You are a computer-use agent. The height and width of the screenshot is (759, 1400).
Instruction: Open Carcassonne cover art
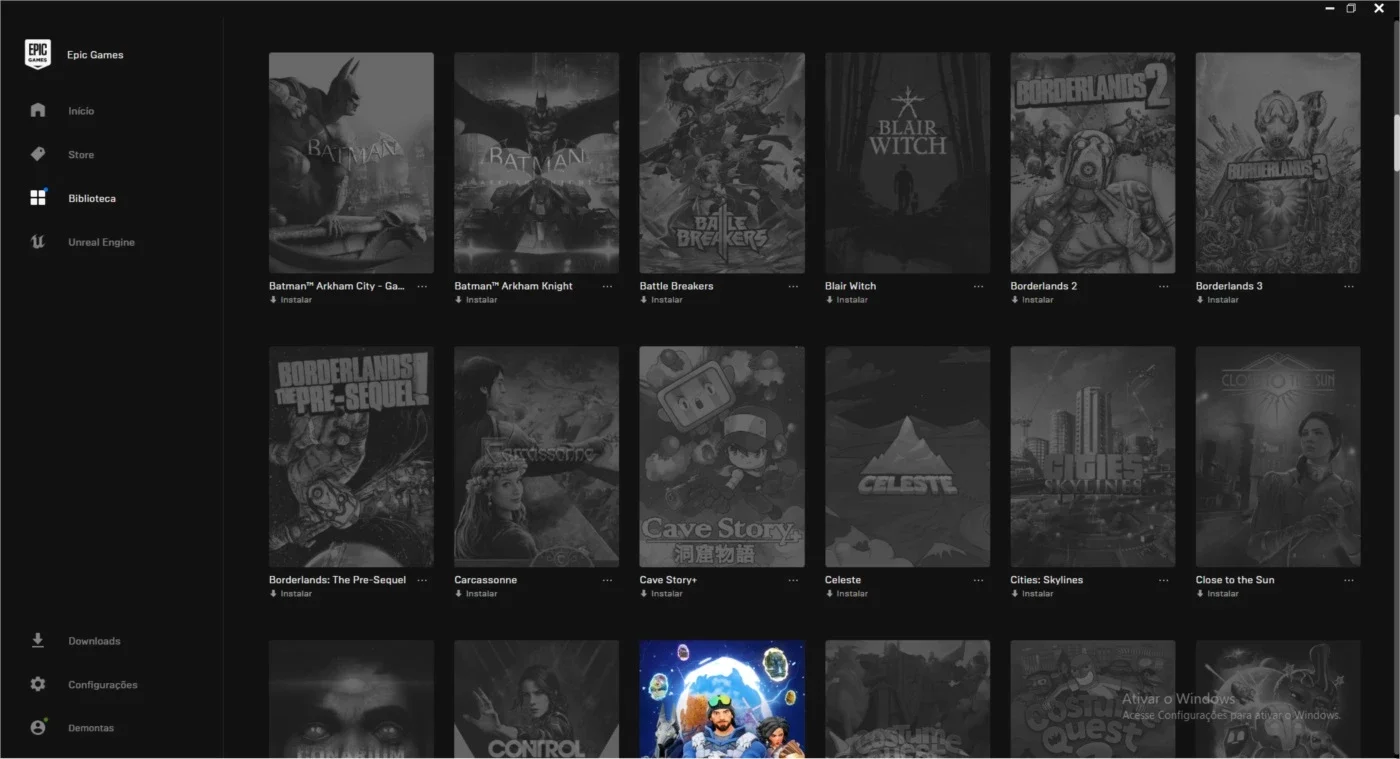(536, 457)
